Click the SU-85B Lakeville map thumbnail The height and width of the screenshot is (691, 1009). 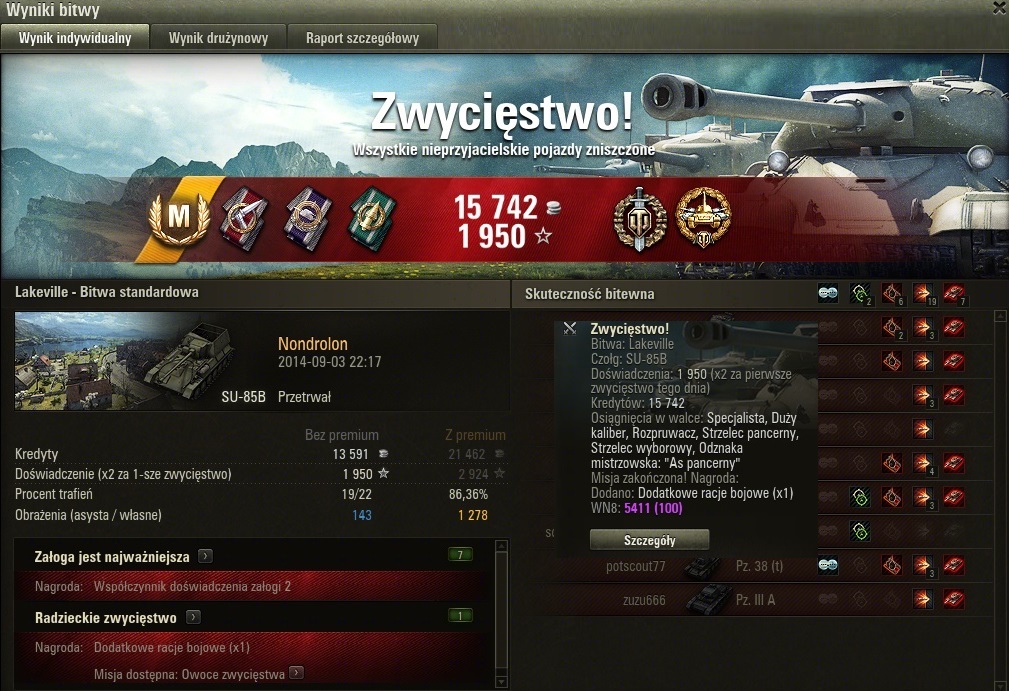tap(125, 361)
